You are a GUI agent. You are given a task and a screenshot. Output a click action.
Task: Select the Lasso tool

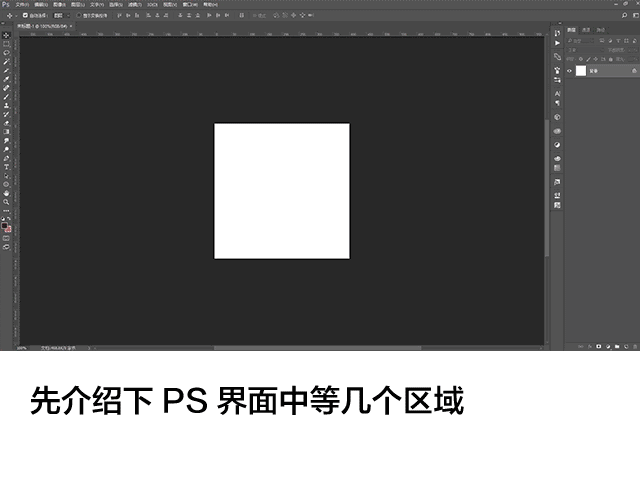coord(6,54)
